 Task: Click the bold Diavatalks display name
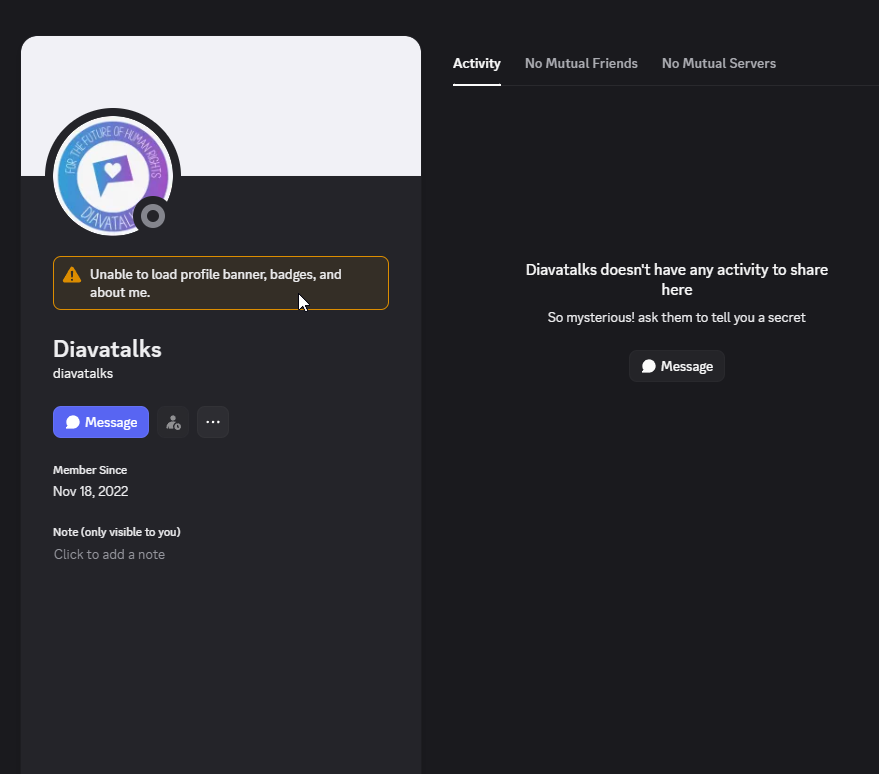point(107,349)
